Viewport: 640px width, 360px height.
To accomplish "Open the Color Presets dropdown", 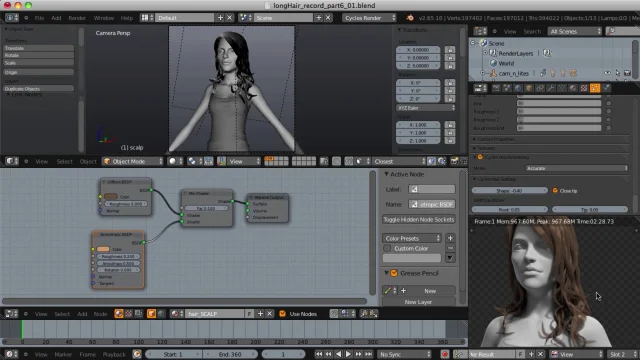I will (x=412, y=238).
